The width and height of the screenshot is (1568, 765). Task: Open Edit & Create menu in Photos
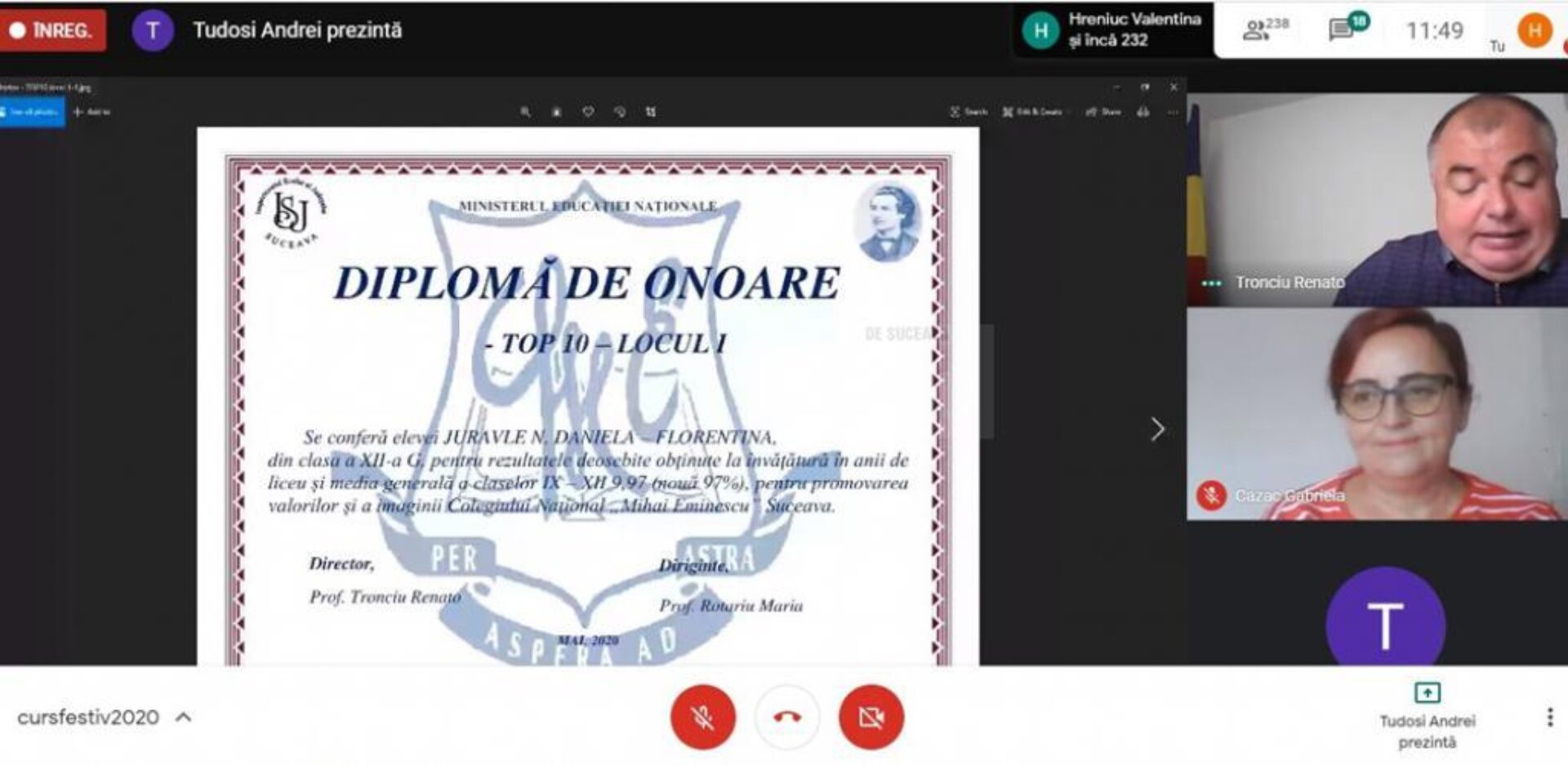[1032, 112]
